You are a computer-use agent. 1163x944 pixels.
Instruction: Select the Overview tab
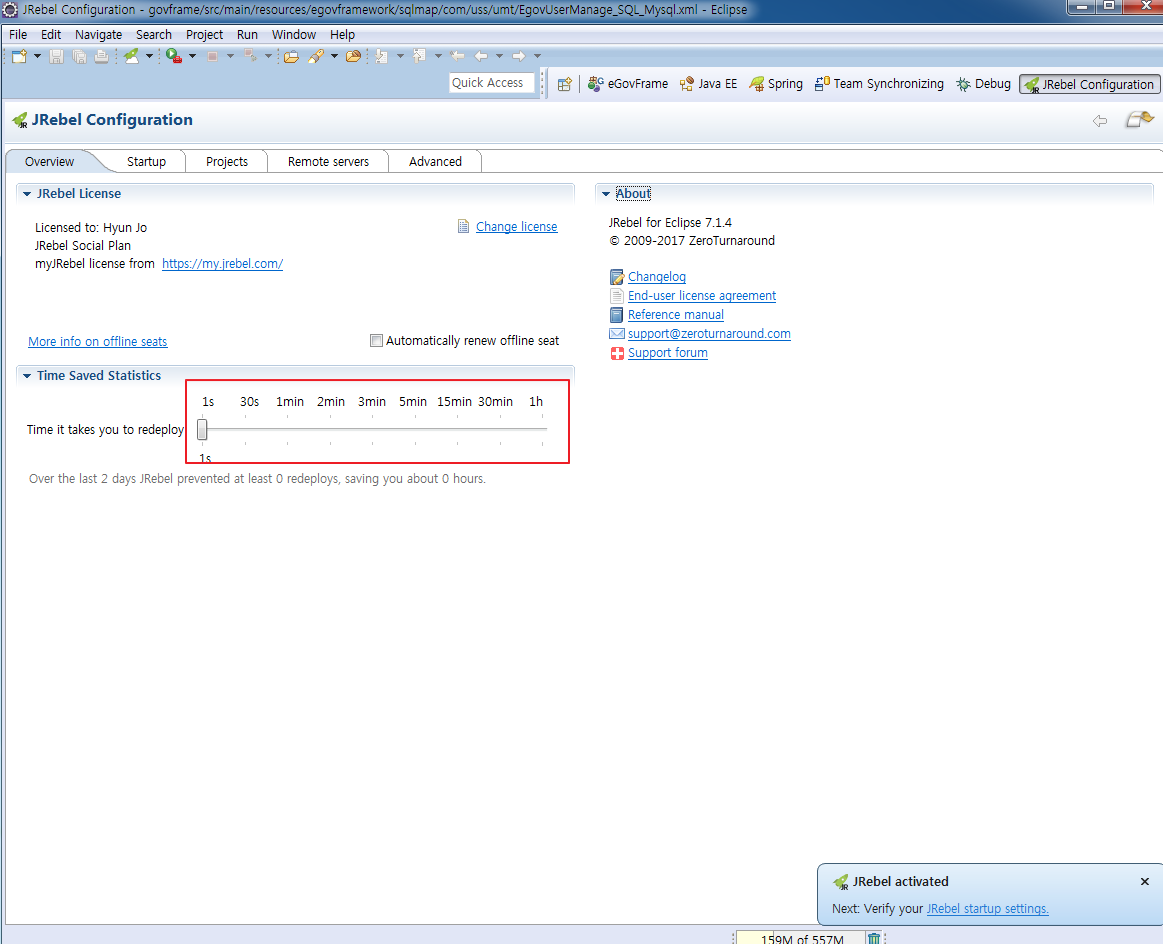point(50,162)
